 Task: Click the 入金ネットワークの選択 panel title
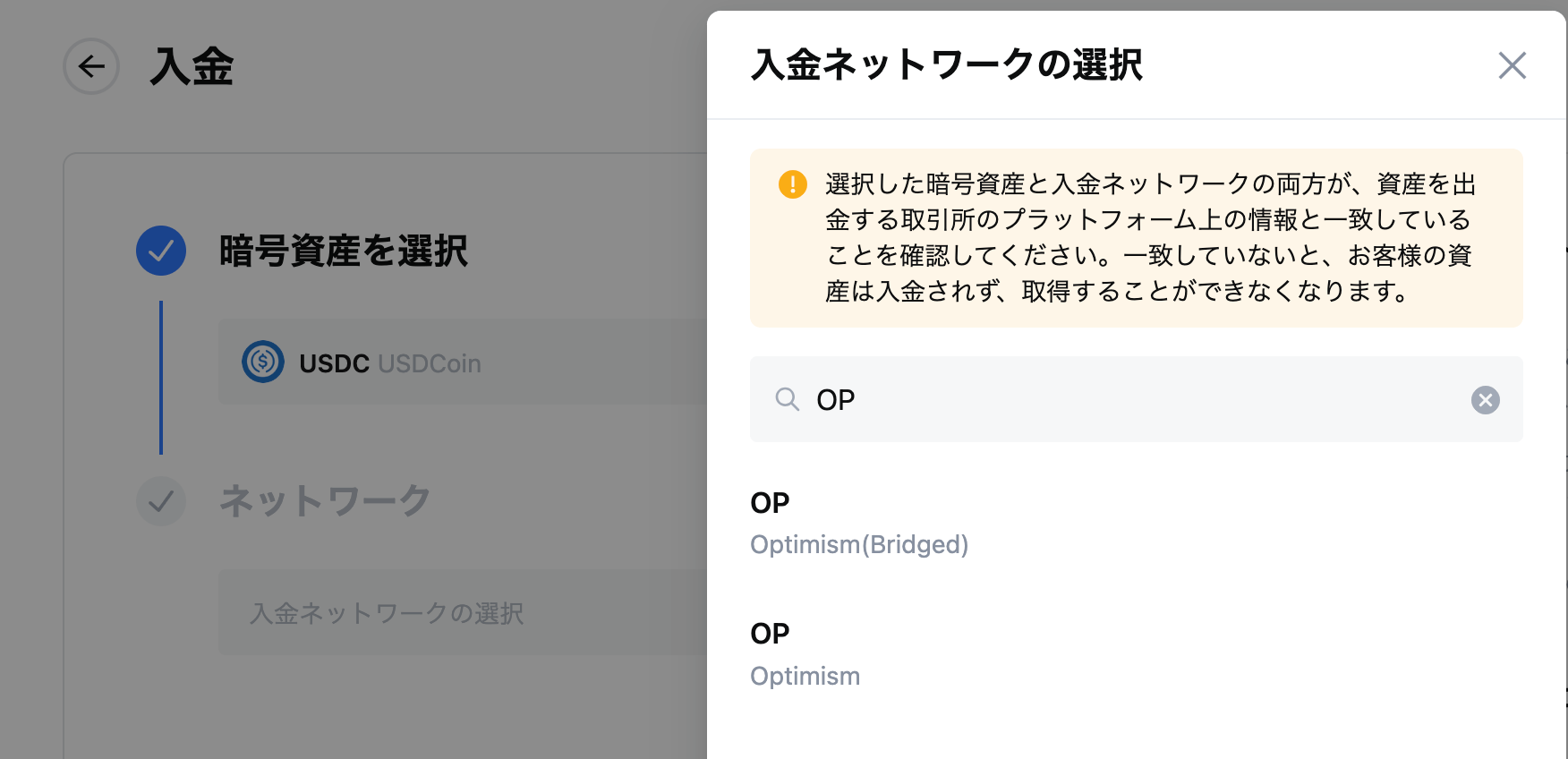coord(947,65)
